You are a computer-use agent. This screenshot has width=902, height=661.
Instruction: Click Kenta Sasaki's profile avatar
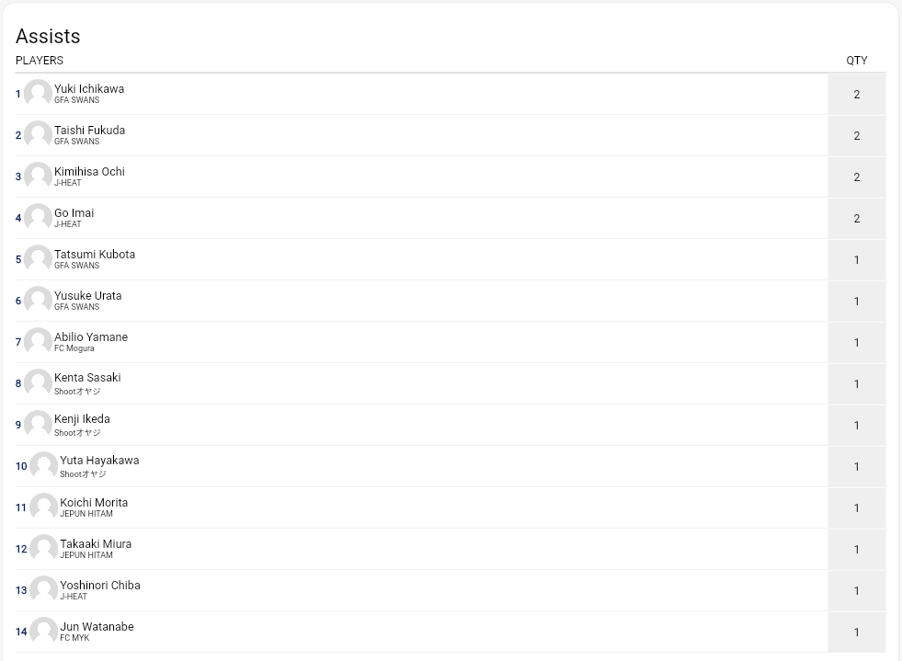[x=38, y=383]
